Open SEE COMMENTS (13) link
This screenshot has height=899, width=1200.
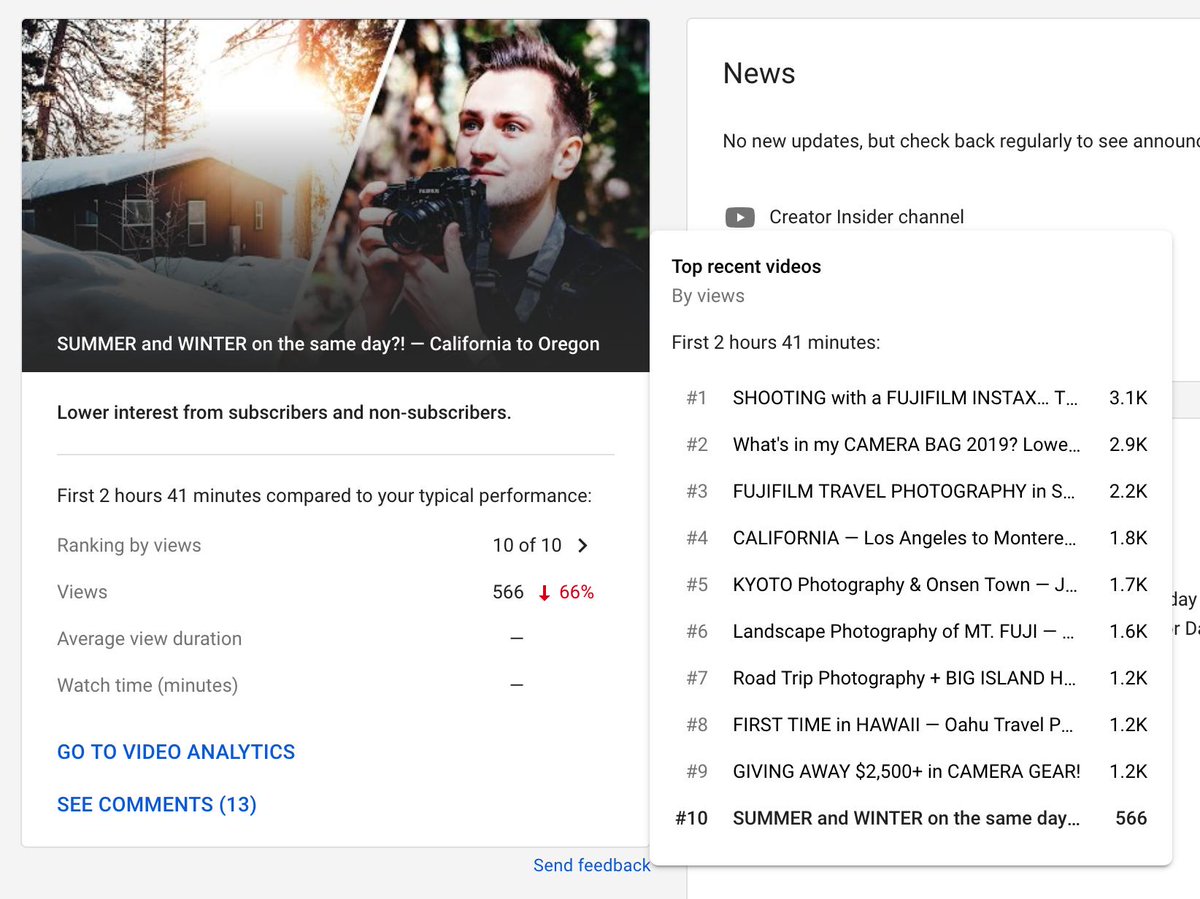[157, 805]
